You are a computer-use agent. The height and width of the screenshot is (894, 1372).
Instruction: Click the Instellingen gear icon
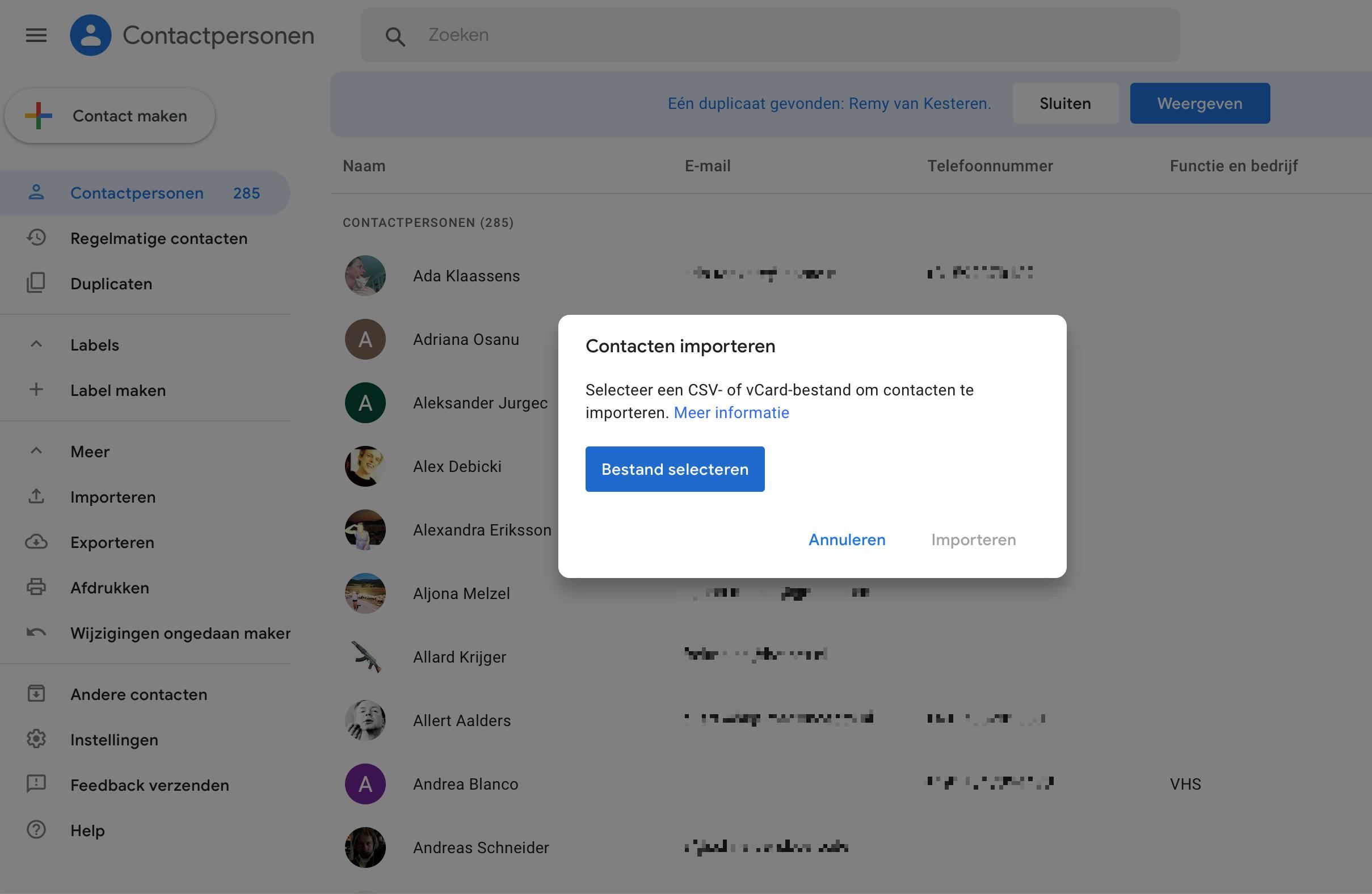pyautogui.click(x=36, y=739)
